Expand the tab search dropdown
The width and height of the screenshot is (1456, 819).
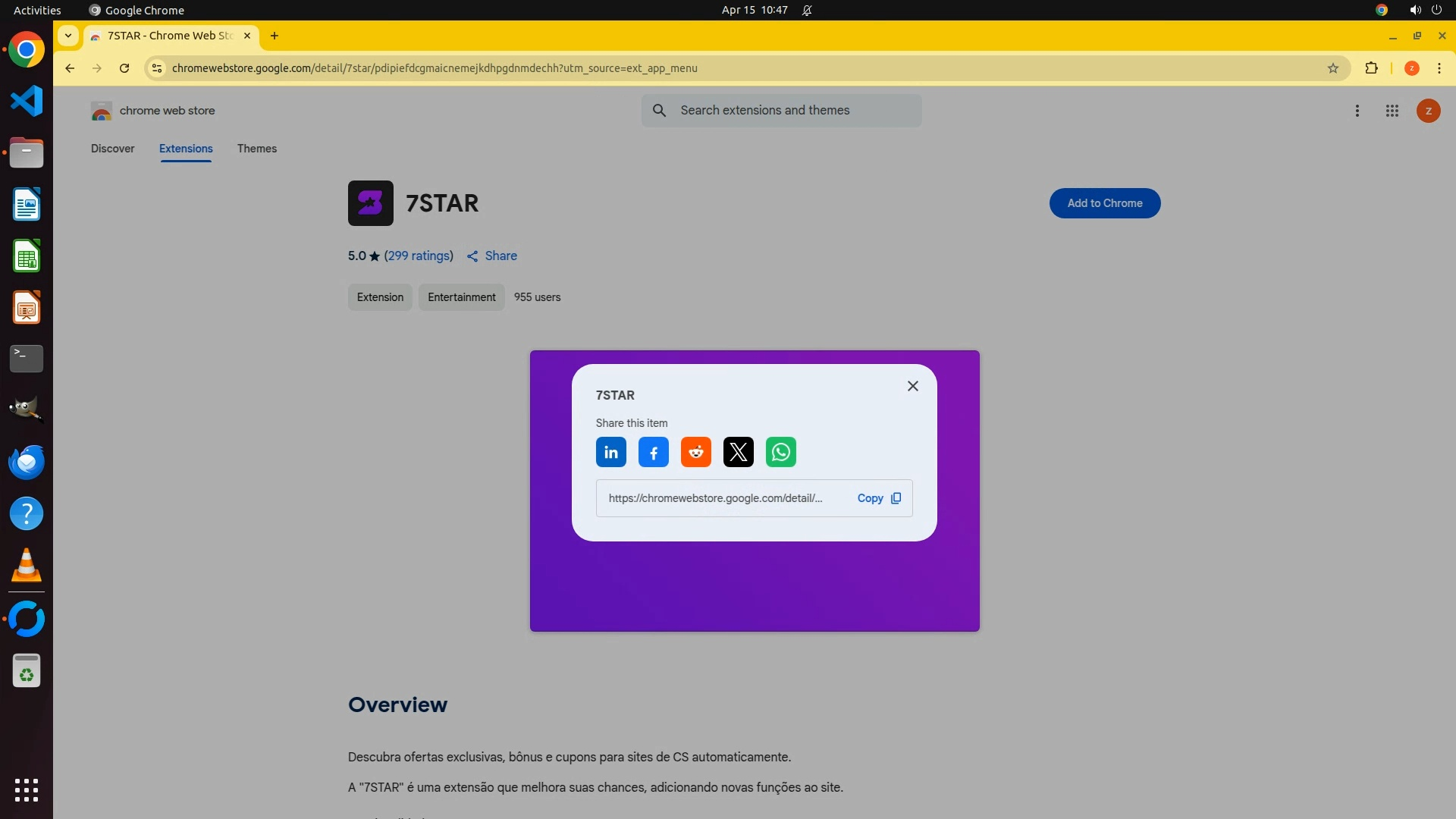[68, 36]
